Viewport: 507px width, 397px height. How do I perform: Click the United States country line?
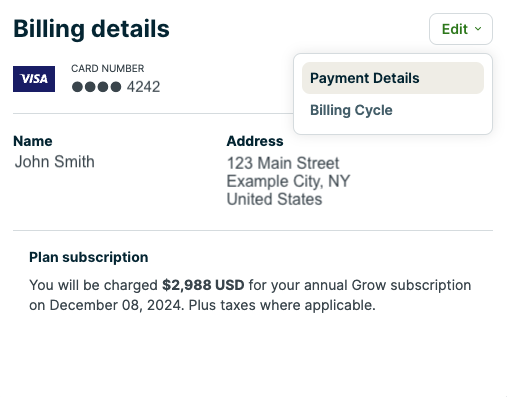274,199
